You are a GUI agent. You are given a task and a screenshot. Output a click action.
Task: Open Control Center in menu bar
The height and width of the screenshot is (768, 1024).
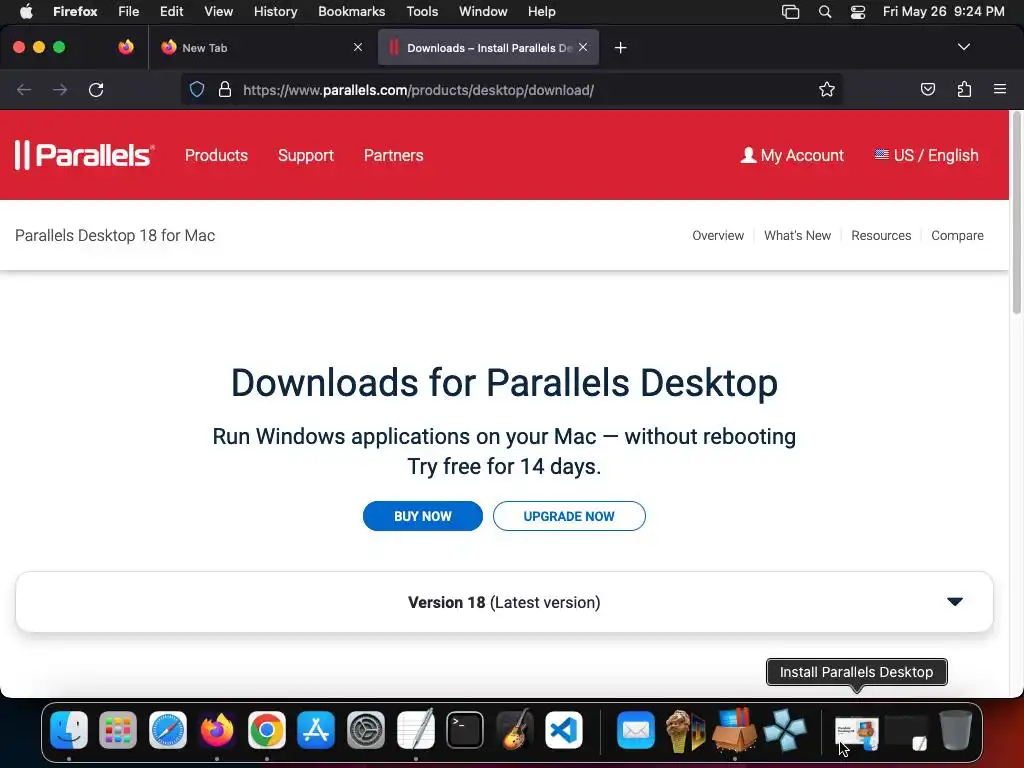(857, 12)
